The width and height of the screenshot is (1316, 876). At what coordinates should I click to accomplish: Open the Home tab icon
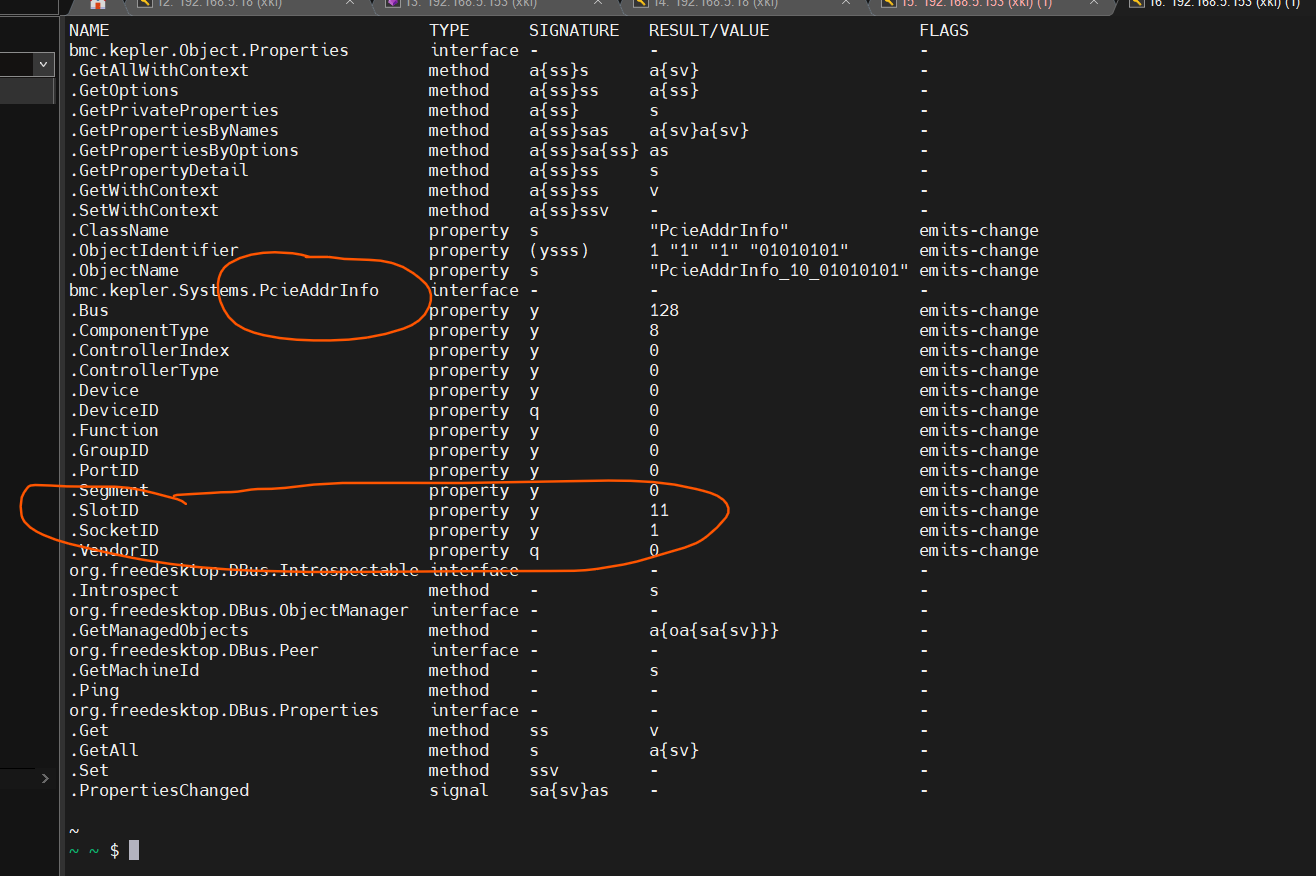point(98,4)
